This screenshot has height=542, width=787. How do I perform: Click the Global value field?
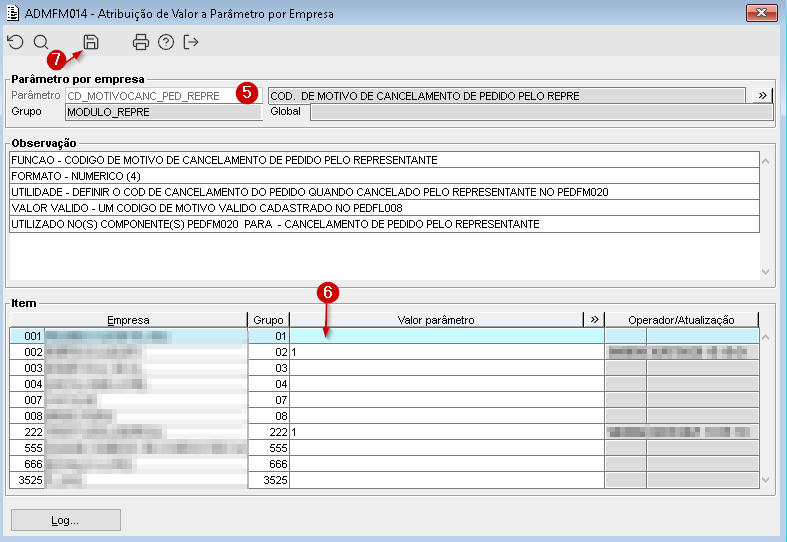pyautogui.click(x=542, y=112)
